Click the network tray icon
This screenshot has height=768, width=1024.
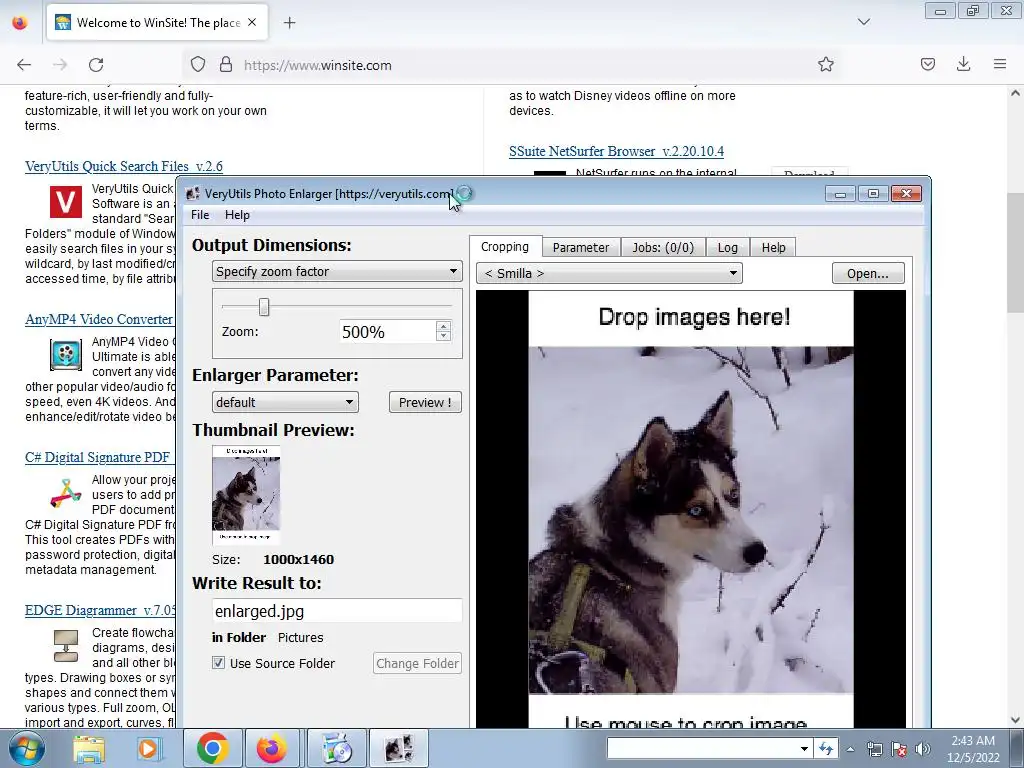(x=874, y=749)
